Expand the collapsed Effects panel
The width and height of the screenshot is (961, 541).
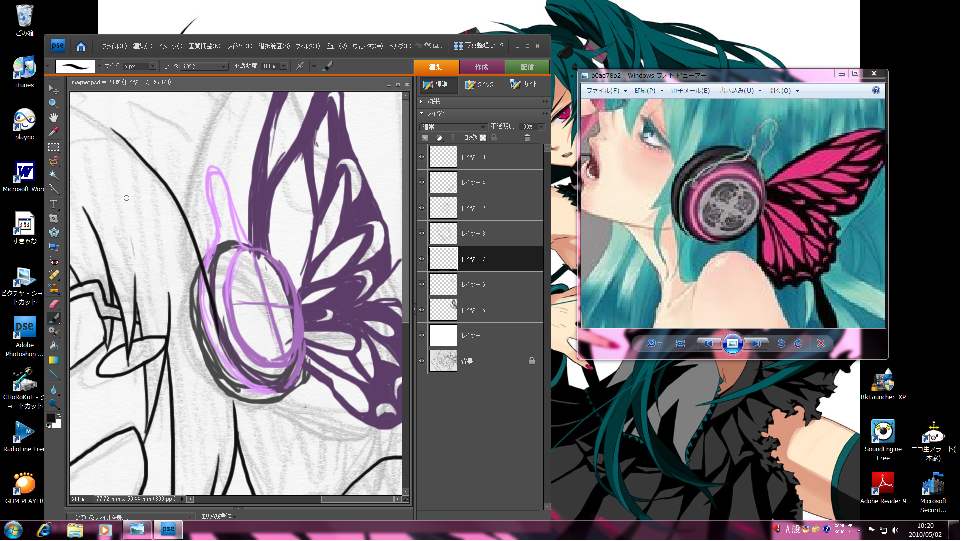click(x=422, y=101)
